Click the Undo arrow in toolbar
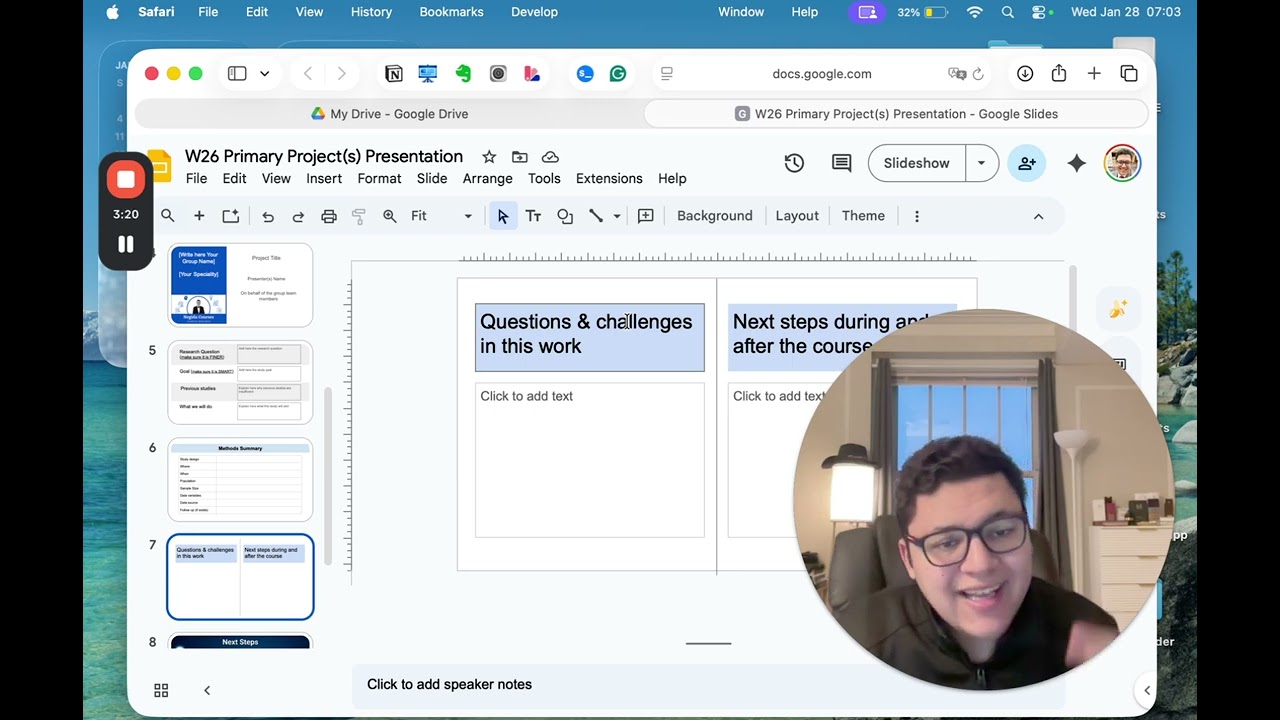Image resolution: width=1280 pixels, height=720 pixels. pyautogui.click(x=268, y=216)
